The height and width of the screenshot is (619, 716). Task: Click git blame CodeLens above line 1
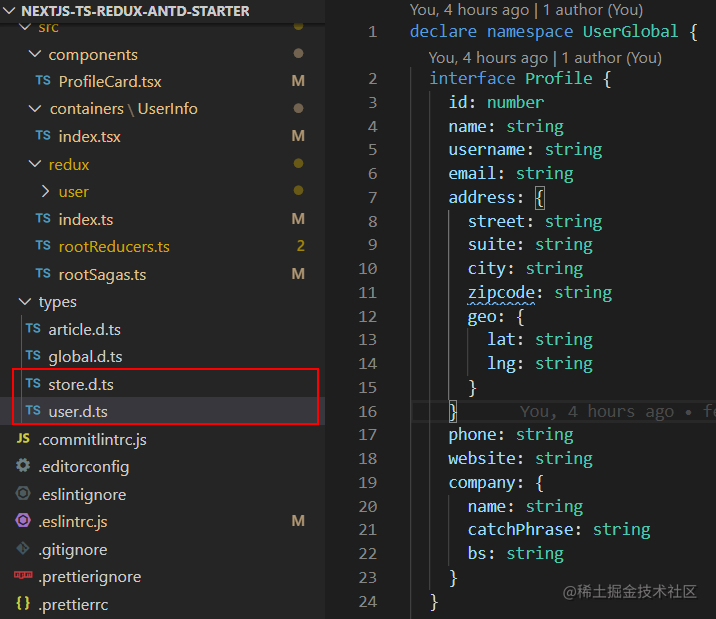click(x=526, y=10)
